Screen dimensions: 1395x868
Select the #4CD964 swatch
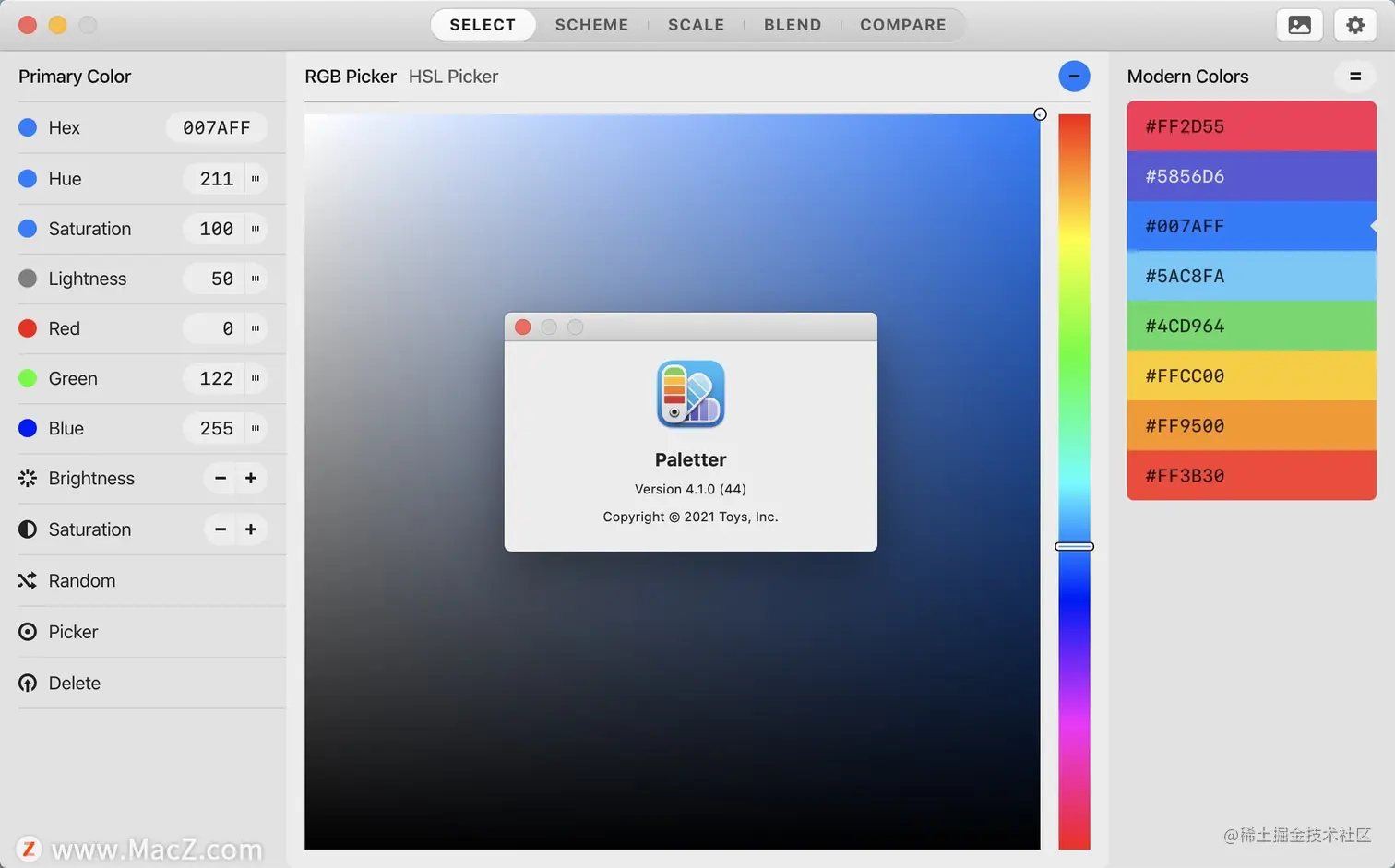(x=1251, y=326)
